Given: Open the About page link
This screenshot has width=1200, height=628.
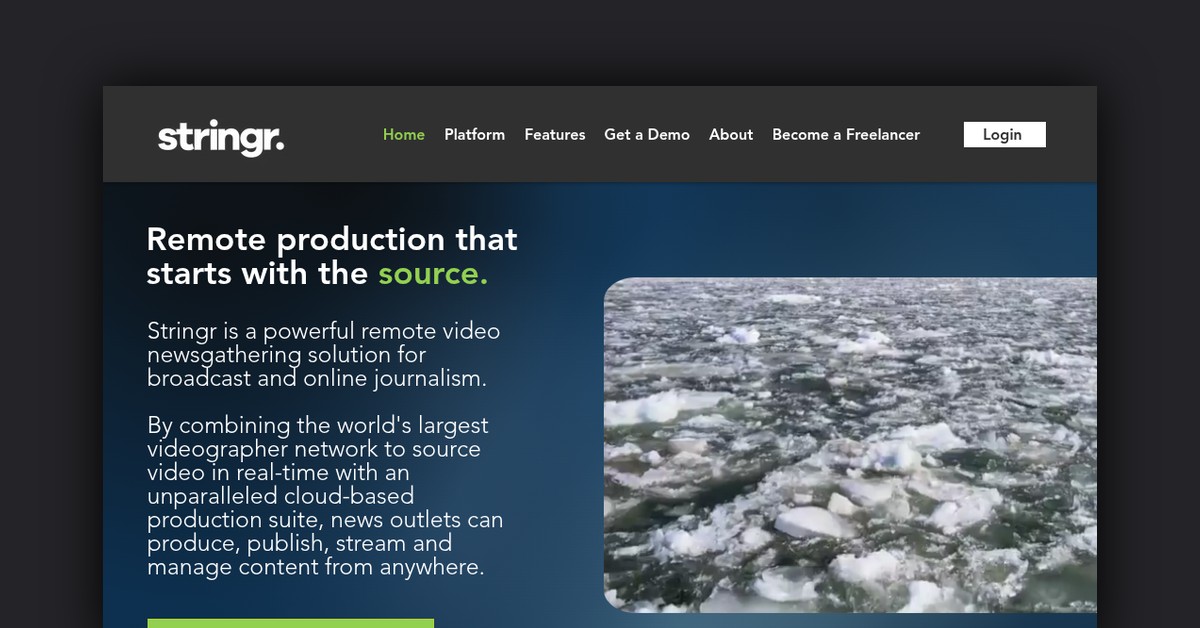Looking at the screenshot, I should 731,134.
